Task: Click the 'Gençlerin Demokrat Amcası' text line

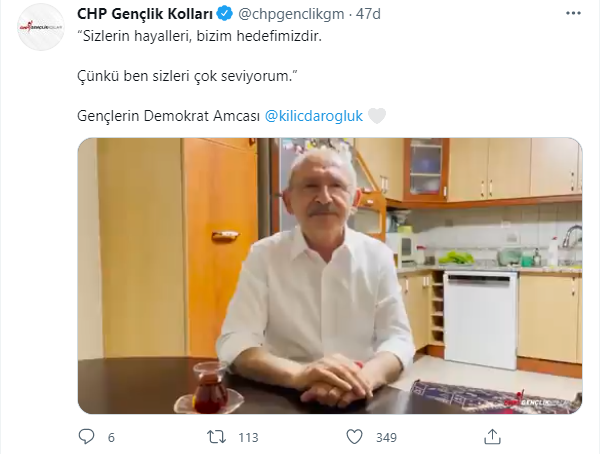Action: [x=168, y=116]
